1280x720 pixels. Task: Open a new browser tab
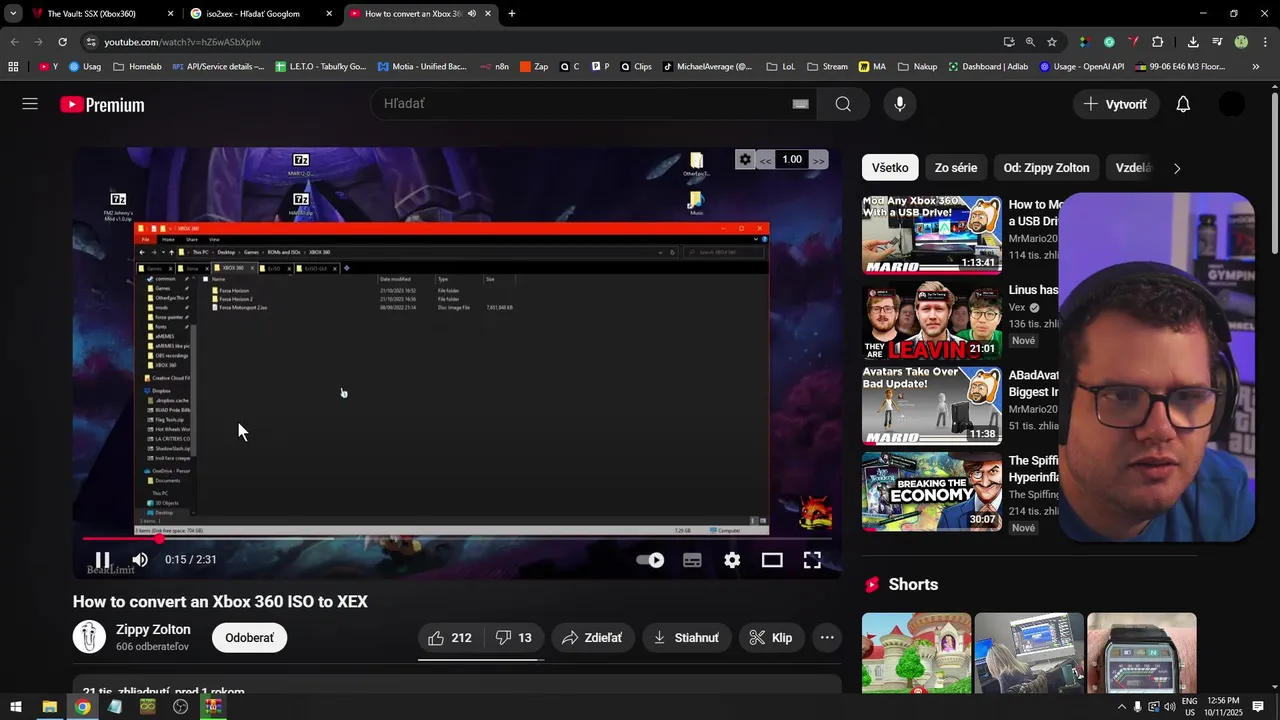pyautogui.click(x=512, y=14)
